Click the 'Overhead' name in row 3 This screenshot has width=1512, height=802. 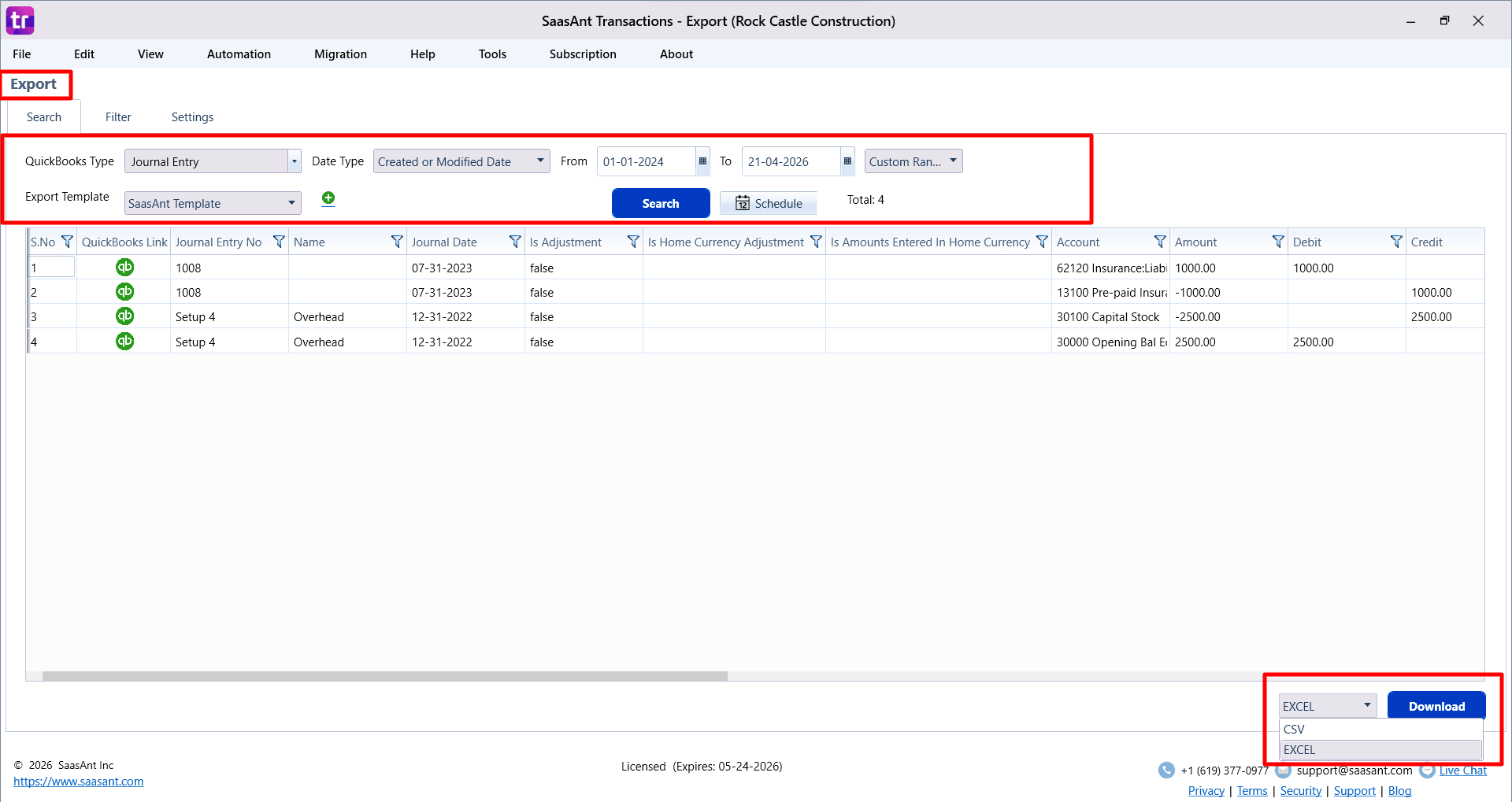(x=319, y=316)
